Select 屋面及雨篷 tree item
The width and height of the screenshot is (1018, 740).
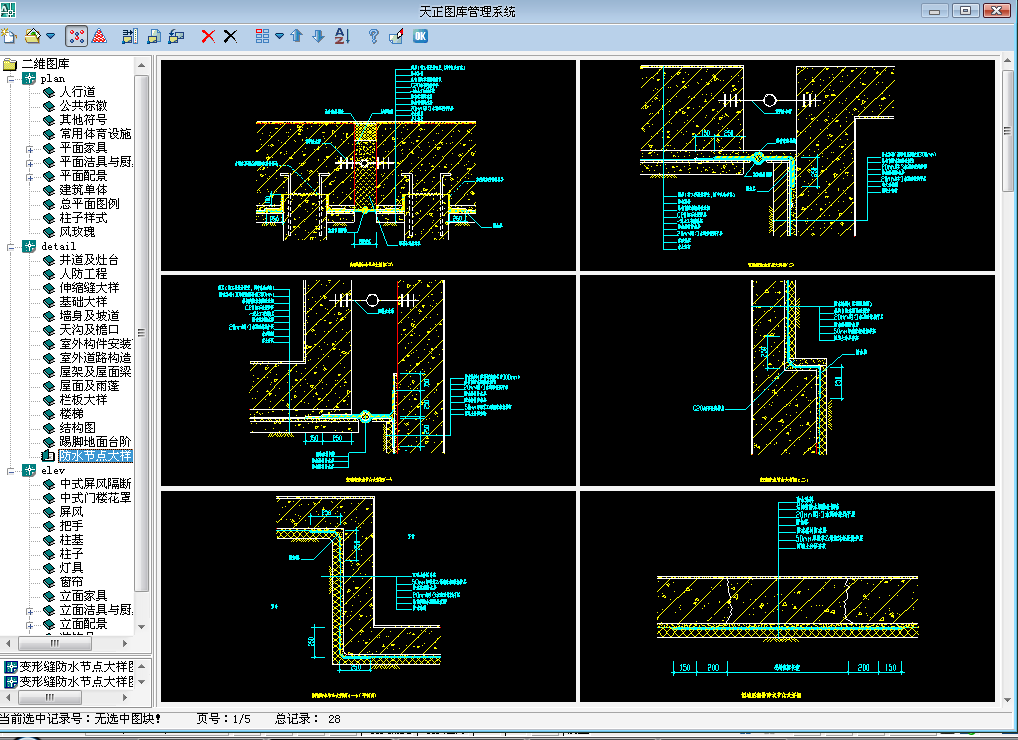click(x=89, y=386)
